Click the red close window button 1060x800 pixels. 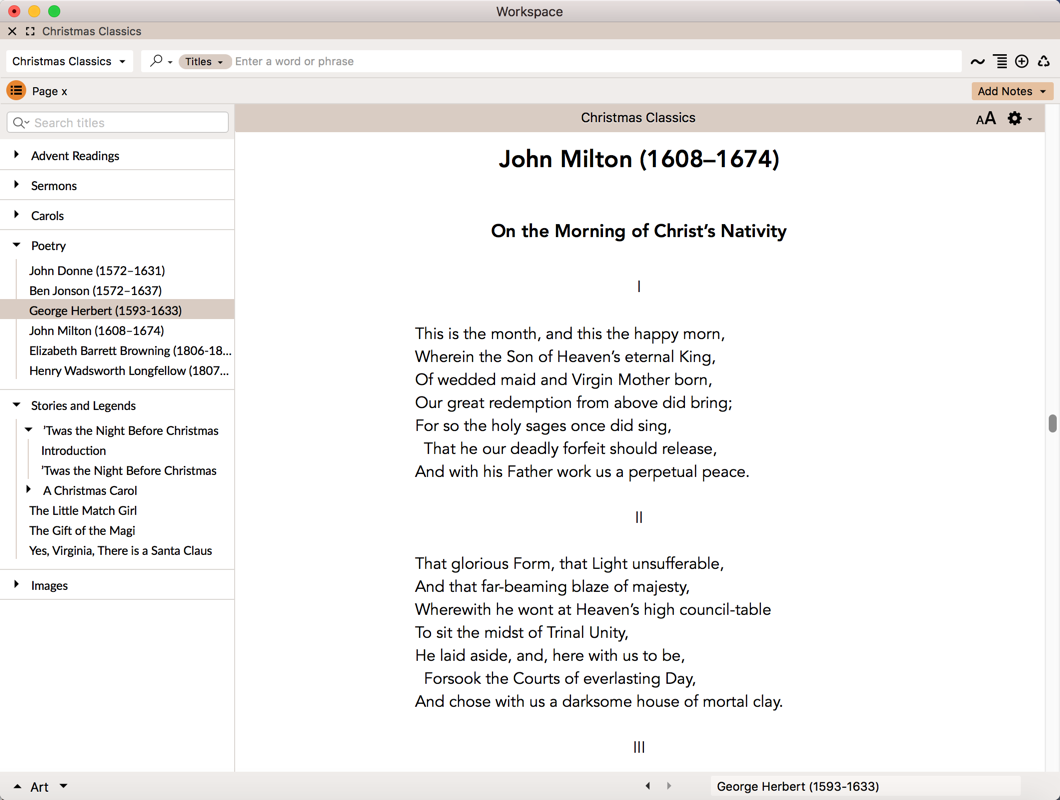(x=14, y=11)
